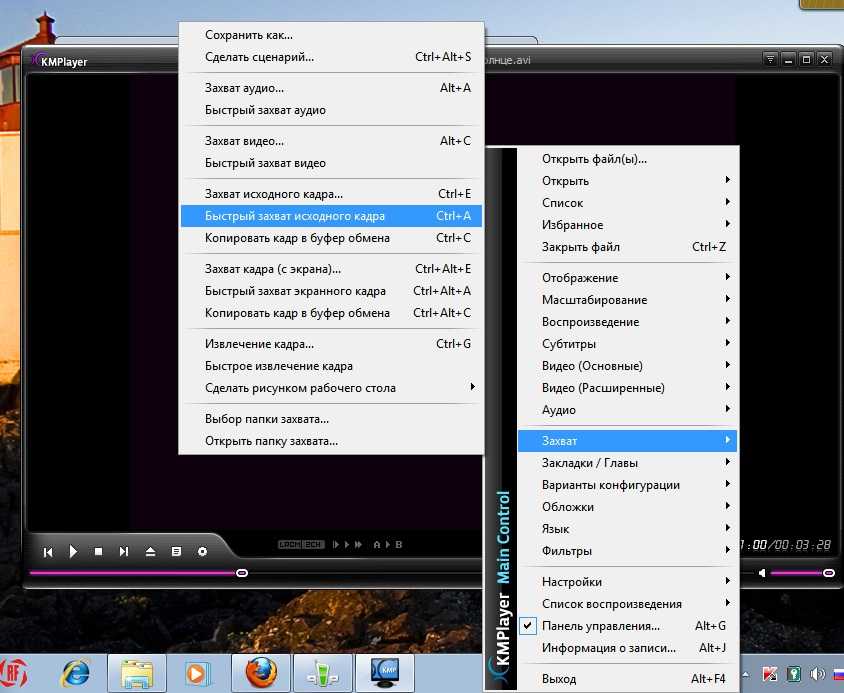Open the Фильтры submenu

point(628,551)
